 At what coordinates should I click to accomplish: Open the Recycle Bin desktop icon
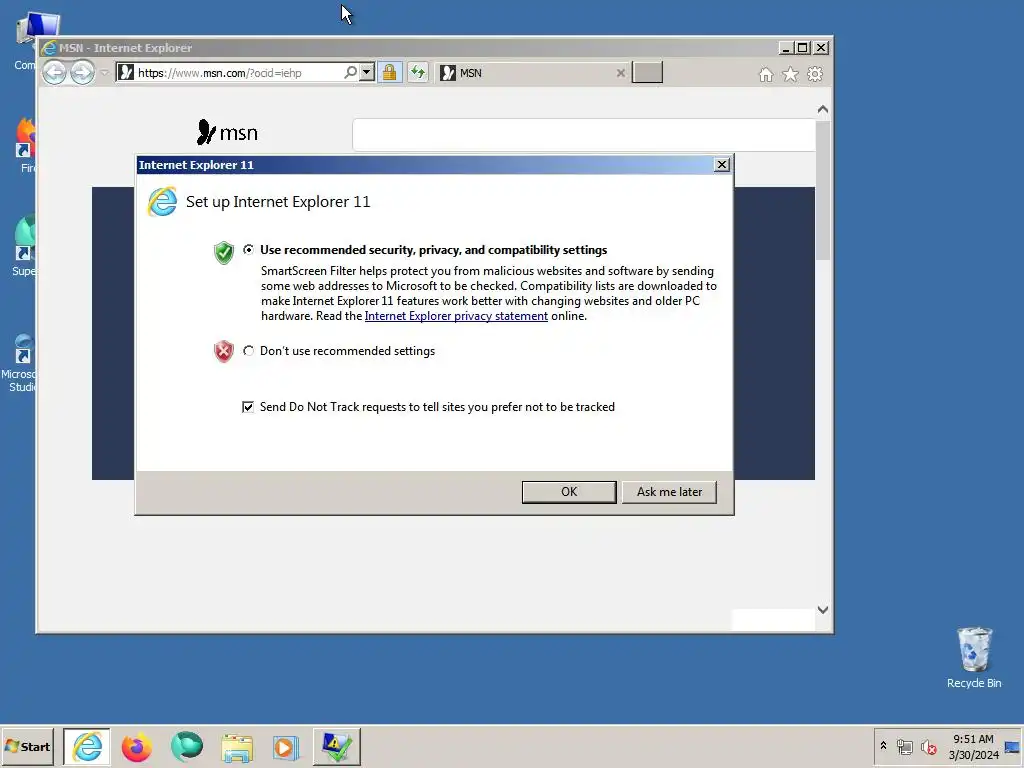point(974,658)
